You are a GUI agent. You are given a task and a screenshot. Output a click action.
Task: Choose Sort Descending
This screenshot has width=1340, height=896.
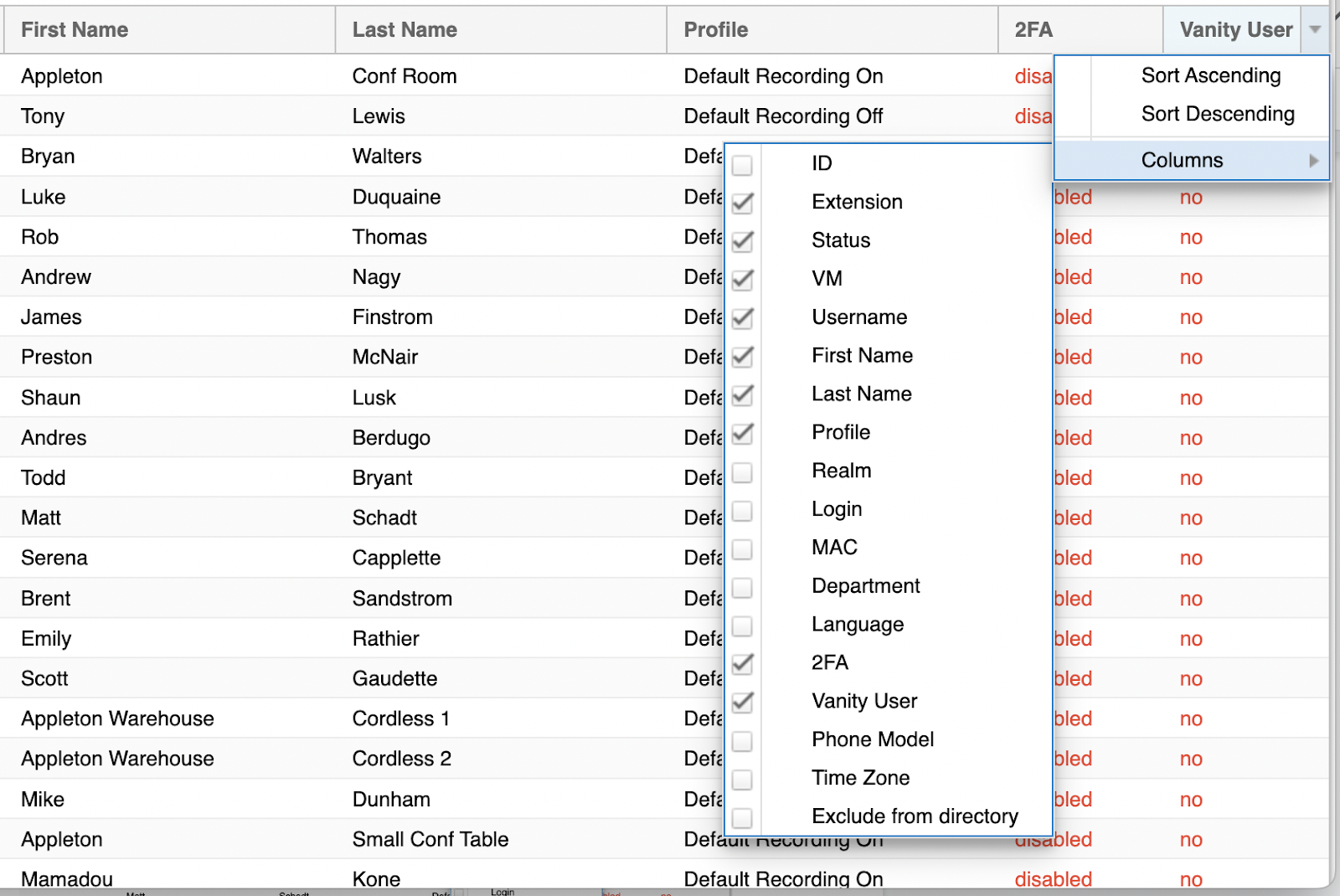pyautogui.click(x=1216, y=114)
